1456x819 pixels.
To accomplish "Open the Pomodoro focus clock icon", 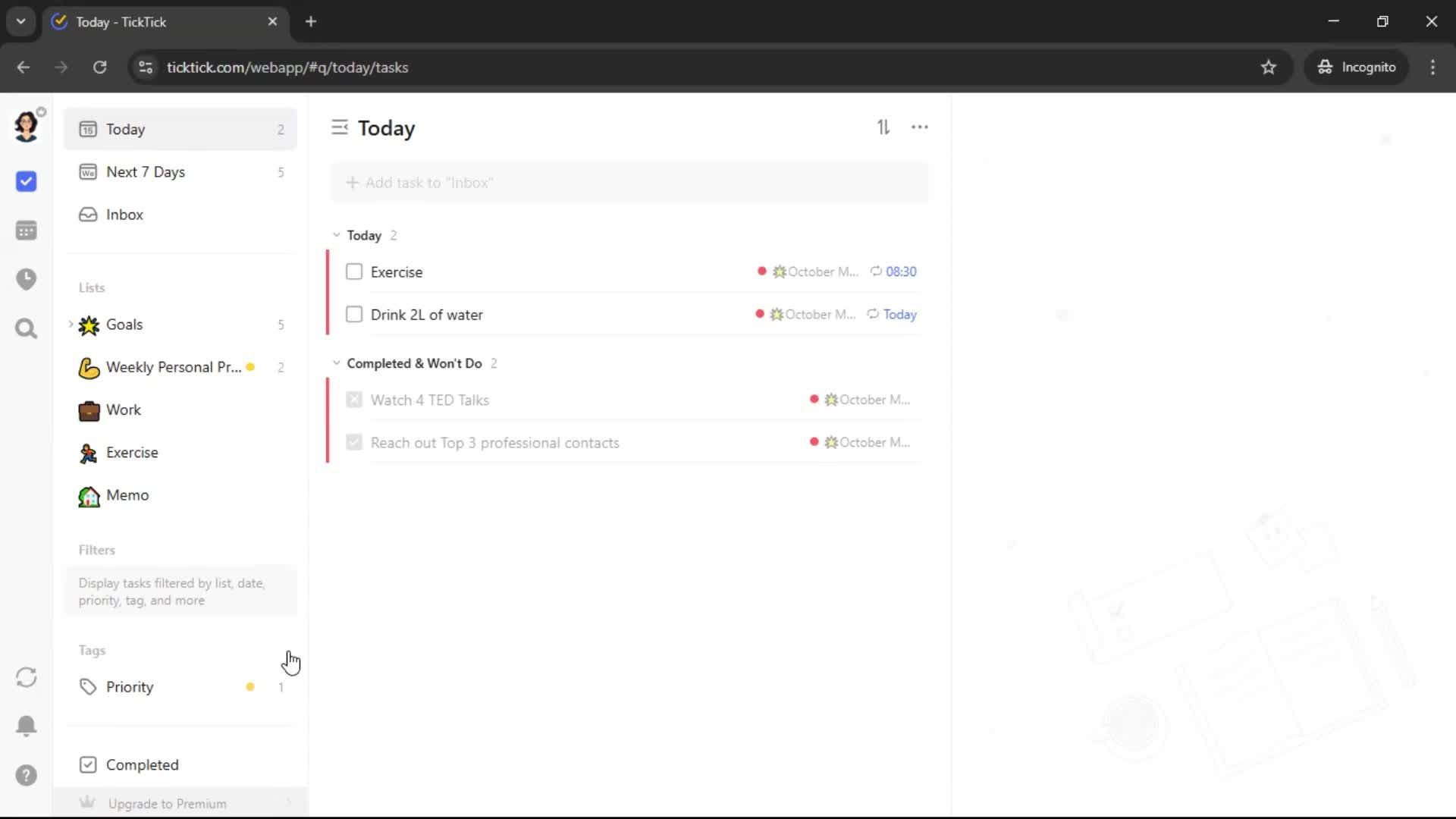I will (26, 279).
